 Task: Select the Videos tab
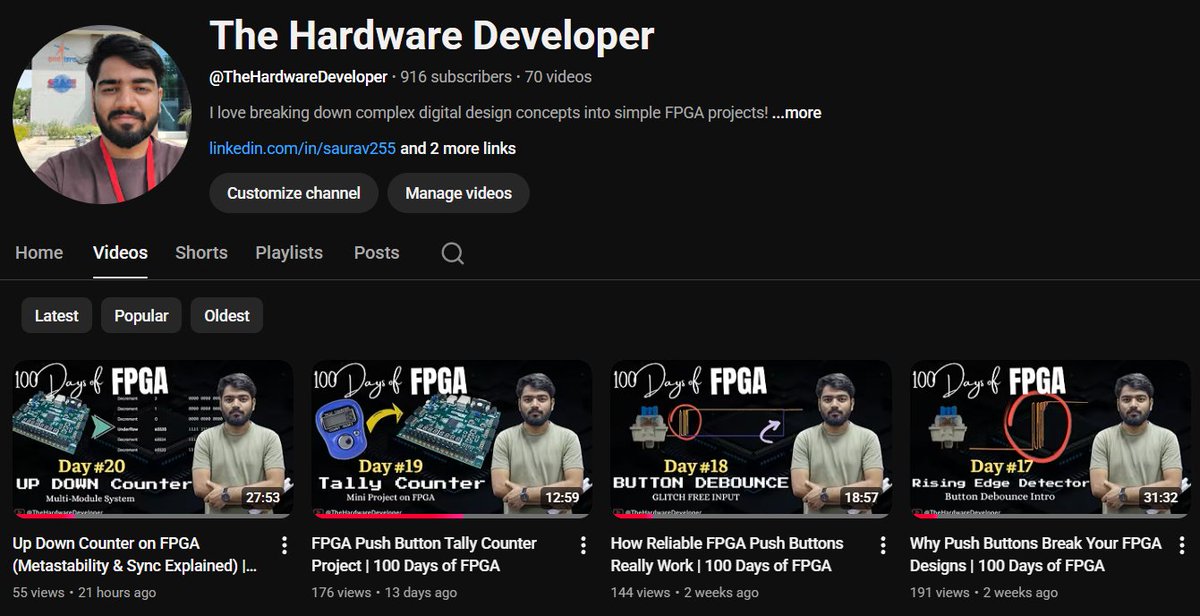(x=120, y=253)
